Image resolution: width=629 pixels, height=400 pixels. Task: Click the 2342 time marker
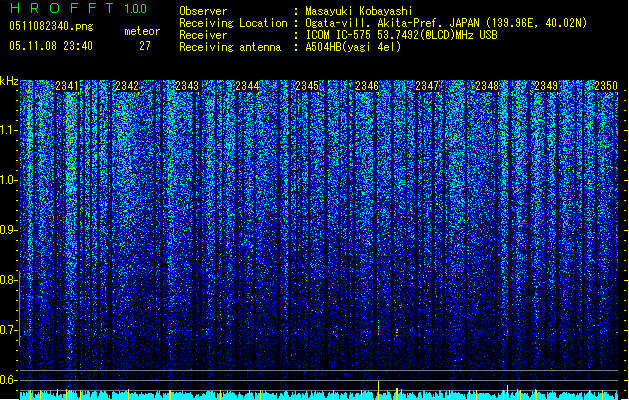127,86
